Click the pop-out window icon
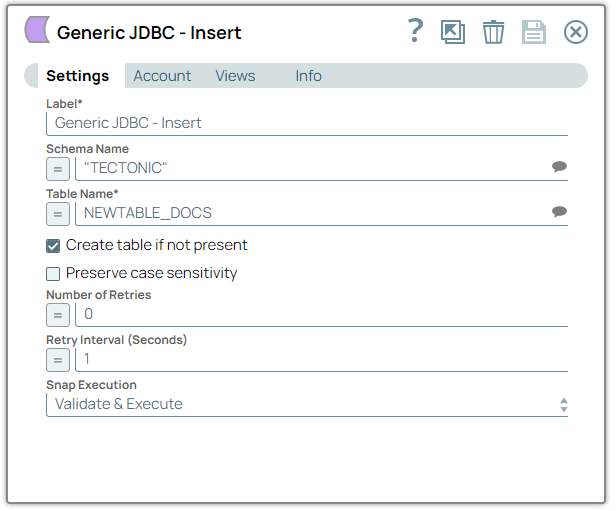 [x=453, y=32]
